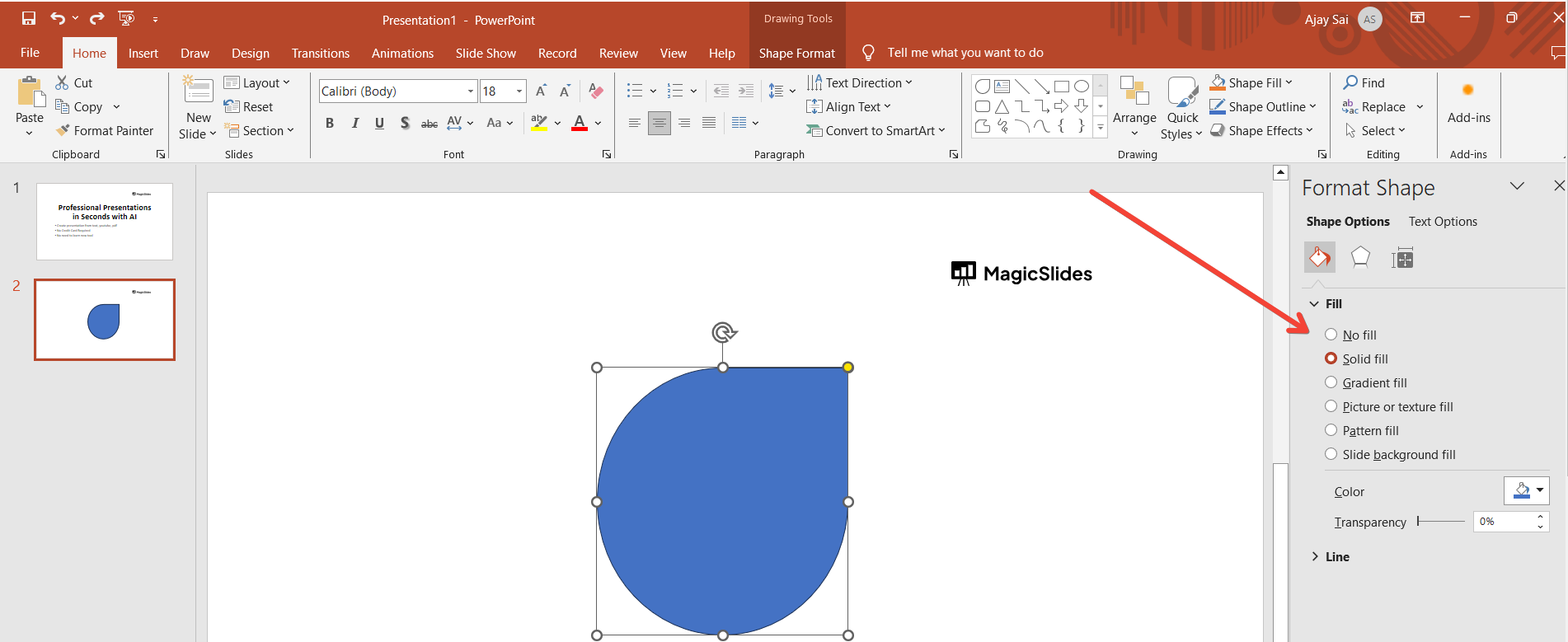Click the Fill & Line paint bucket icon
Screen dimensions: 1568x642
1319,258
